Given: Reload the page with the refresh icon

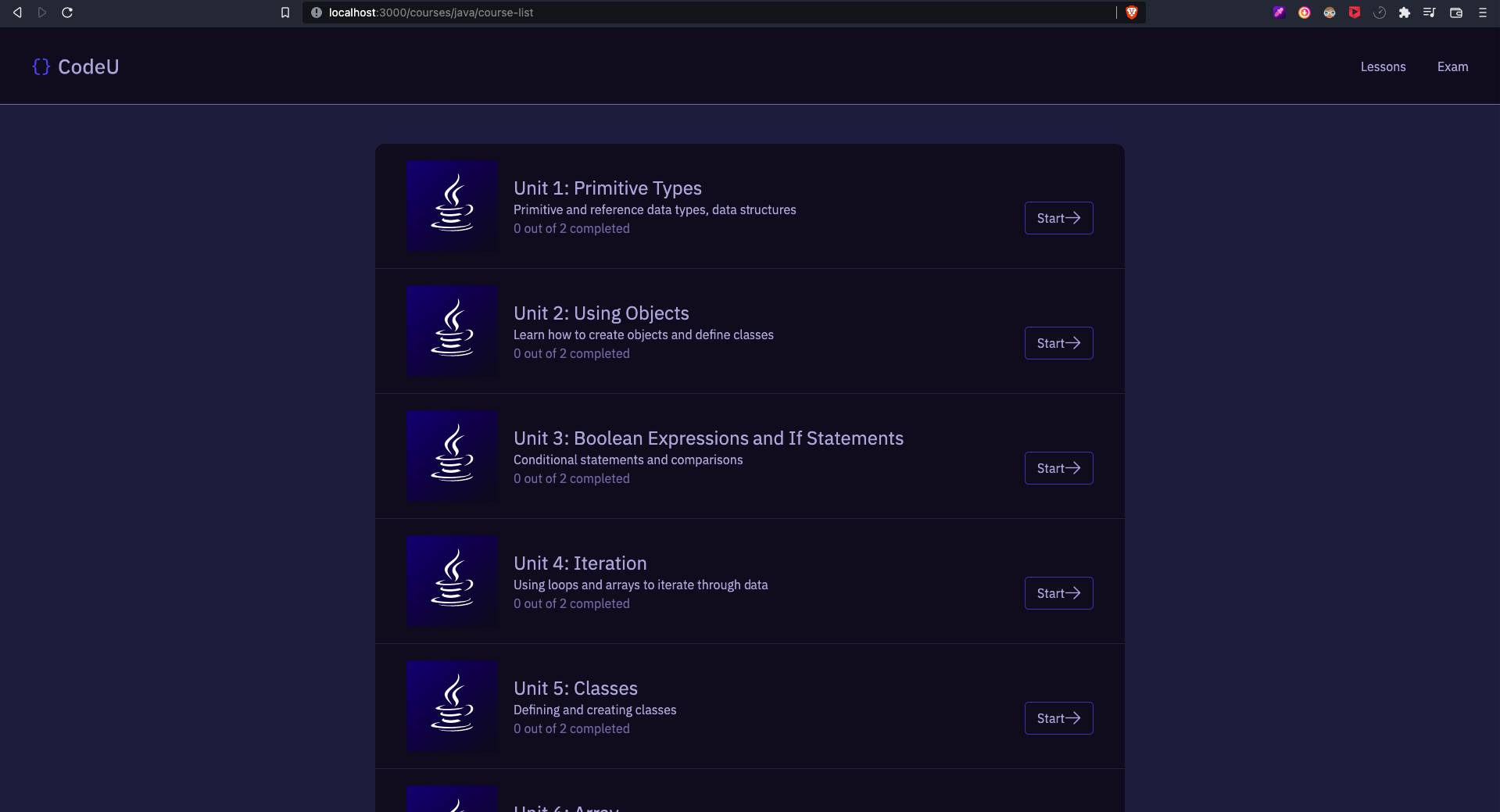Looking at the screenshot, I should 67,13.
